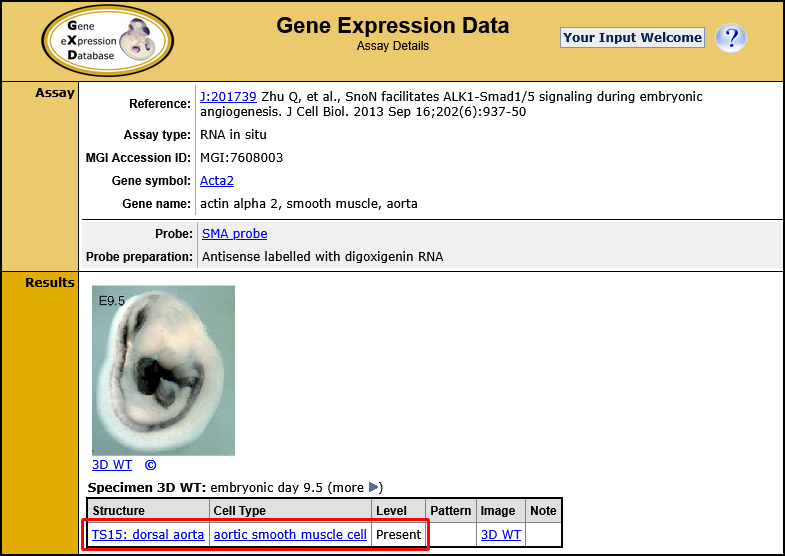Open the TS15: dorsal aorta structure link
785x556 pixels.
coord(148,535)
